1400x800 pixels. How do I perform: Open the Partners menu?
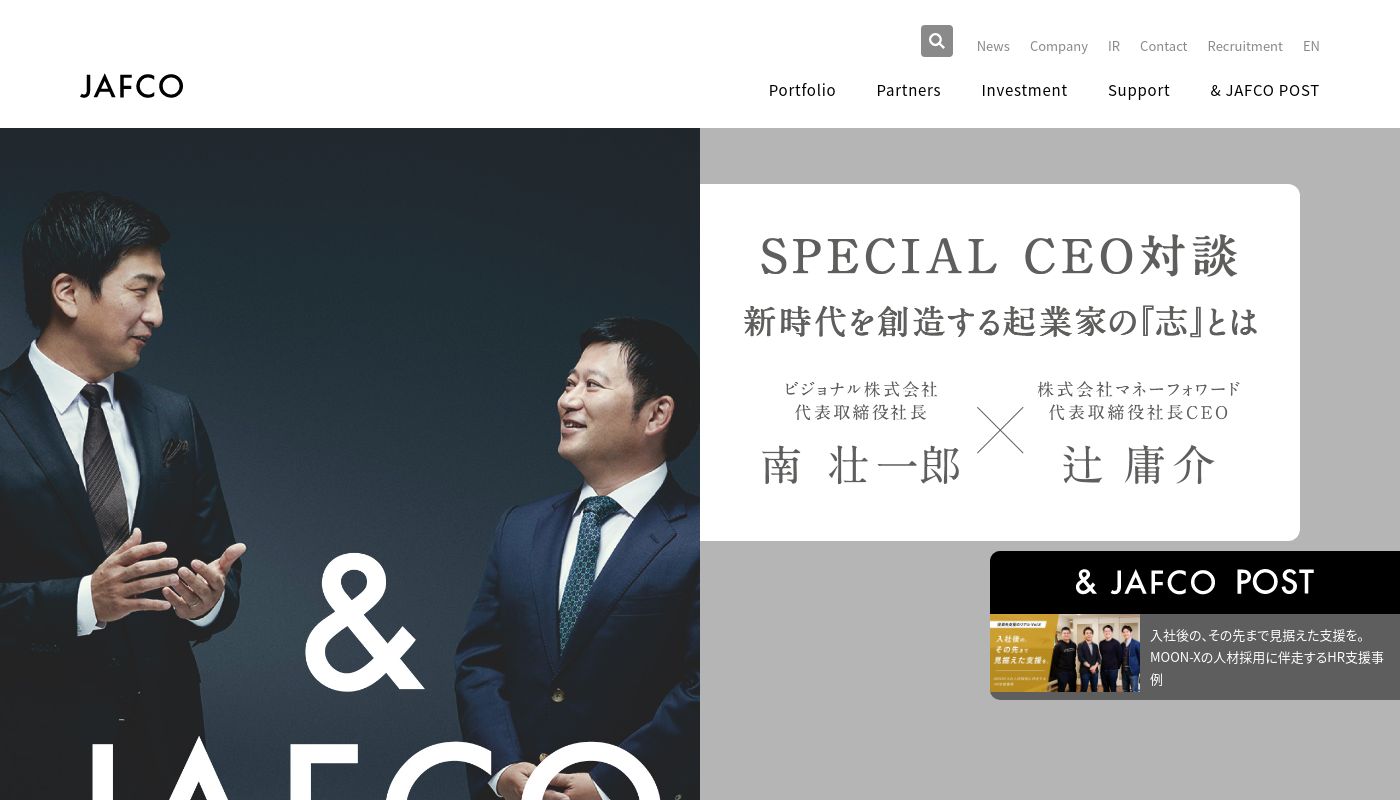[x=908, y=90]
